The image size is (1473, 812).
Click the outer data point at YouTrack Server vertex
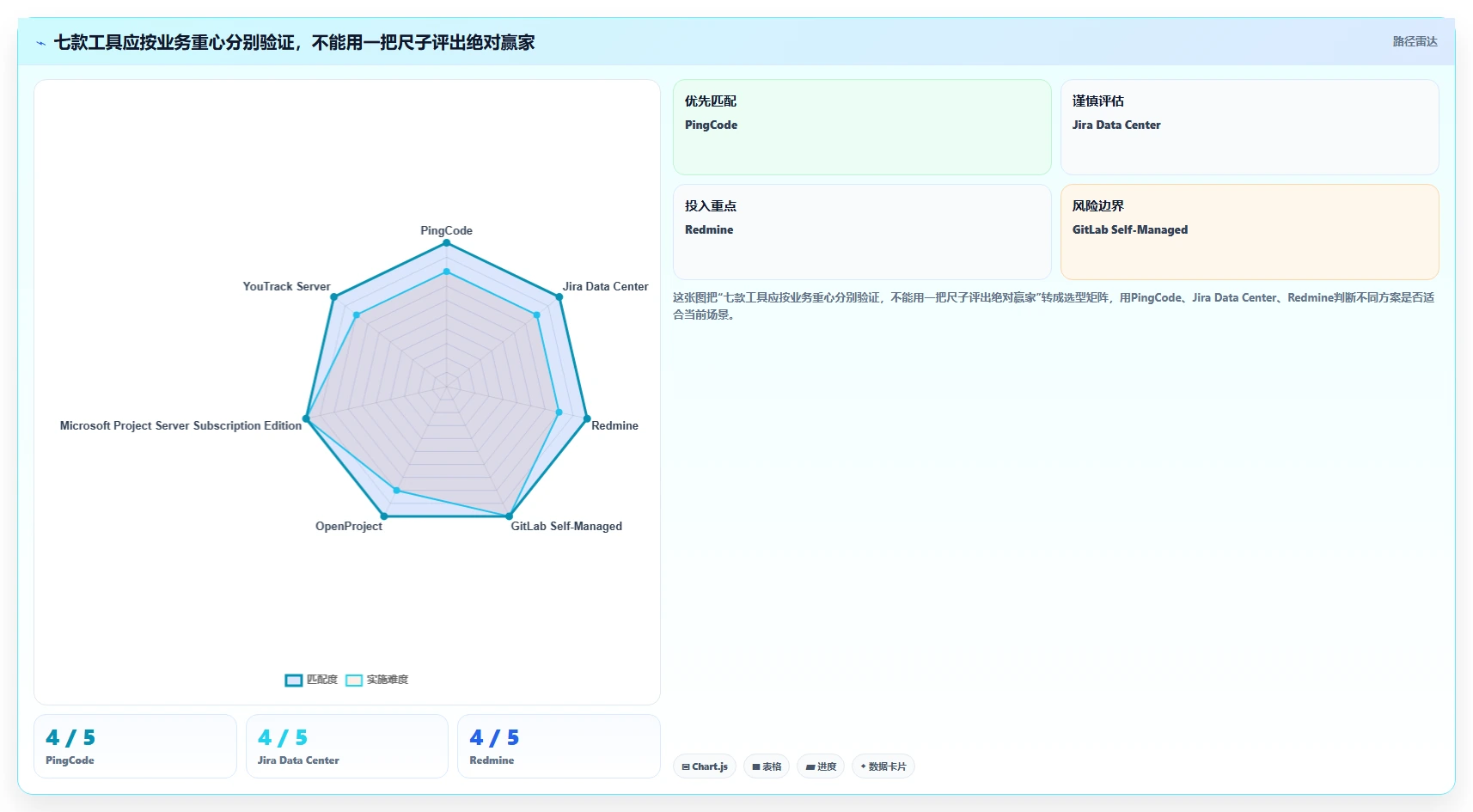(333, 297)
